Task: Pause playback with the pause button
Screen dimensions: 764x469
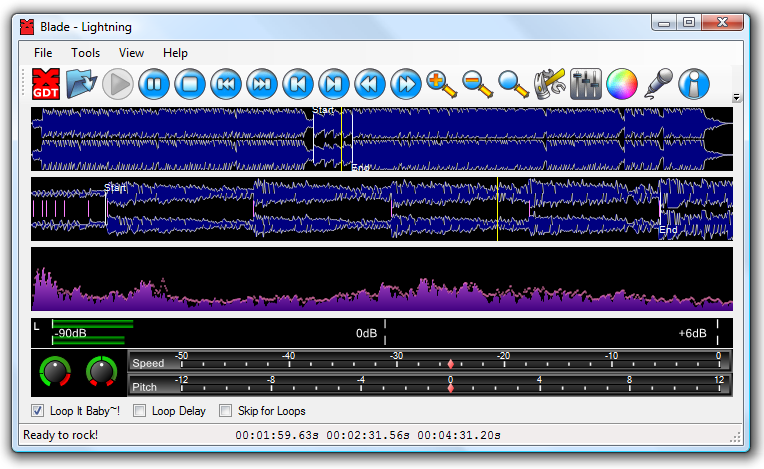Action: [154, 84]
